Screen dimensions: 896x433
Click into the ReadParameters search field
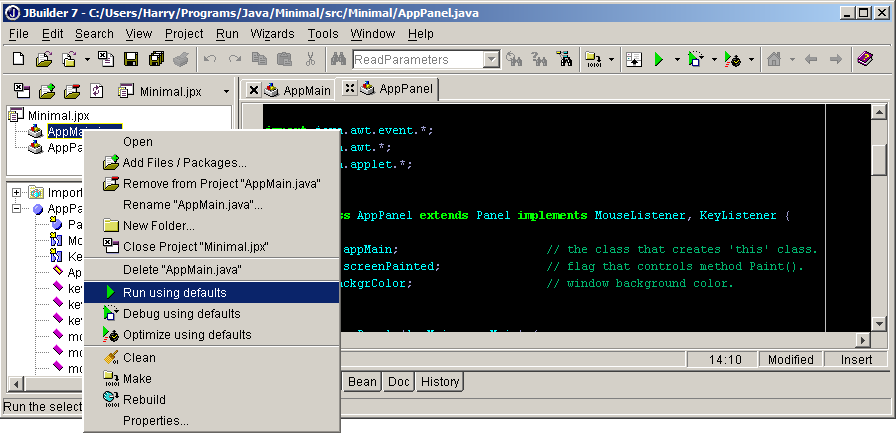418,59
